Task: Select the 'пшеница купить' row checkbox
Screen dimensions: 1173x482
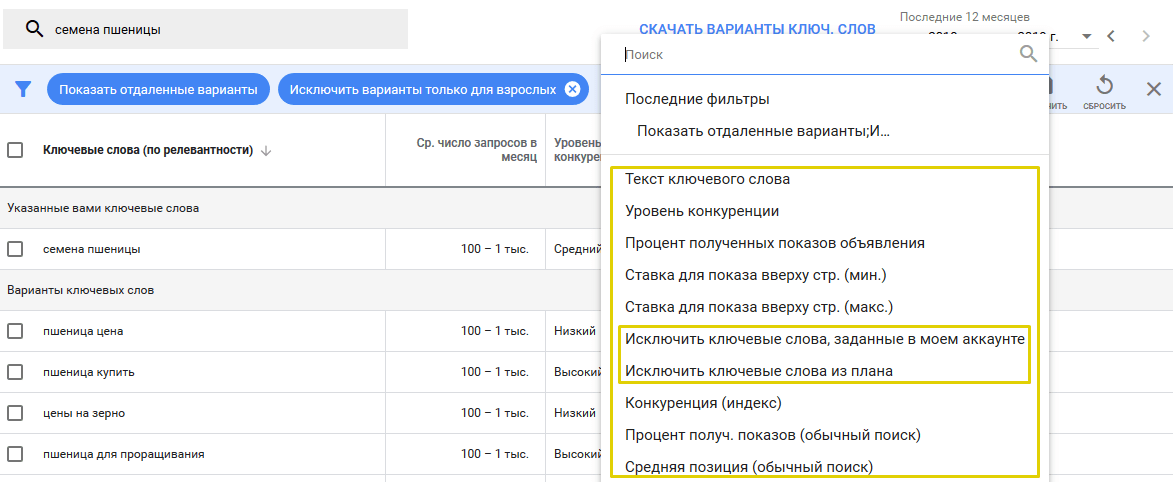Action: coord(15,372)
